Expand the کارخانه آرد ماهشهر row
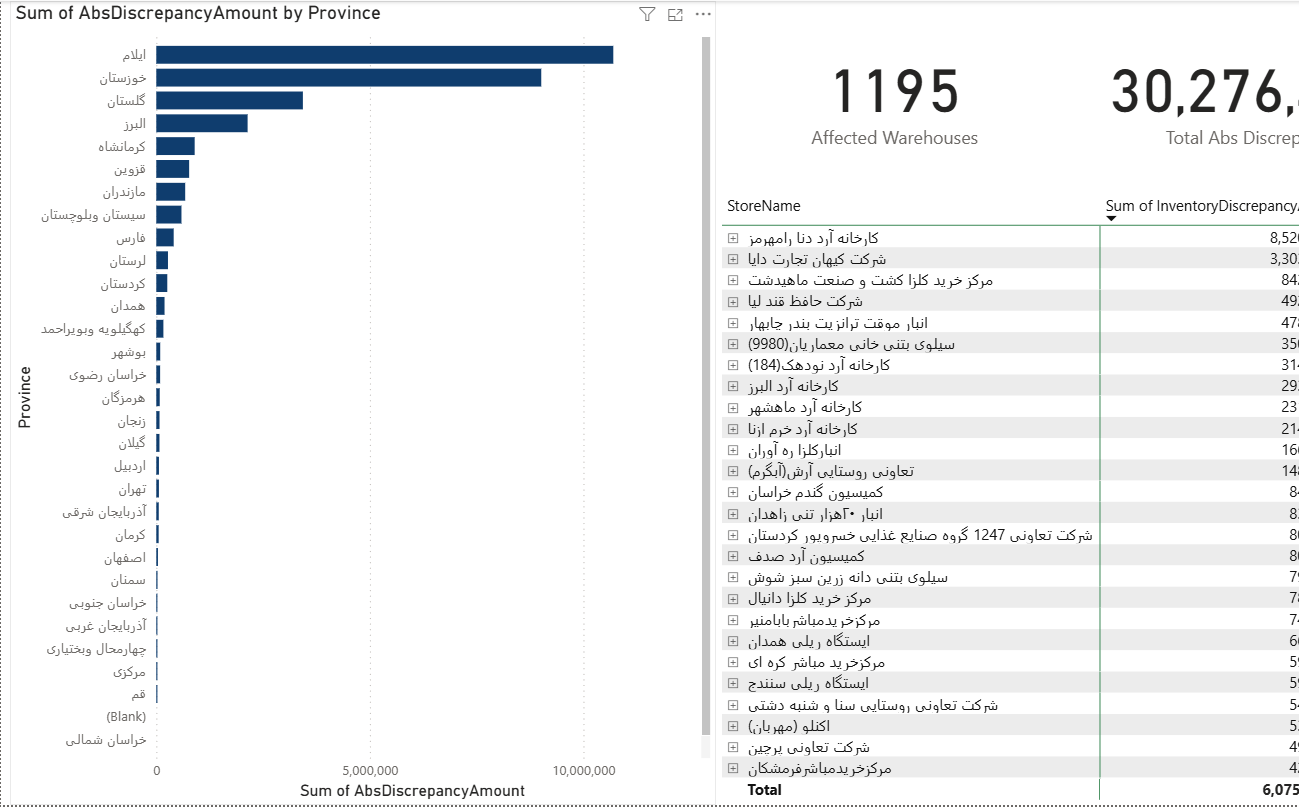The width and height of the screenshot is (1299, 812). 733,407
